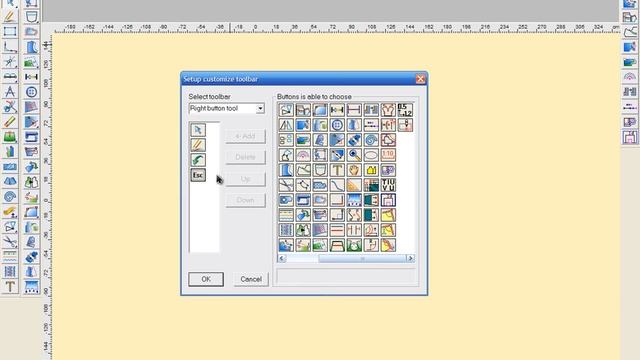Click the empty description field beside Cancel
This screenshot has height=360, width=640.
tap(346, 276)
